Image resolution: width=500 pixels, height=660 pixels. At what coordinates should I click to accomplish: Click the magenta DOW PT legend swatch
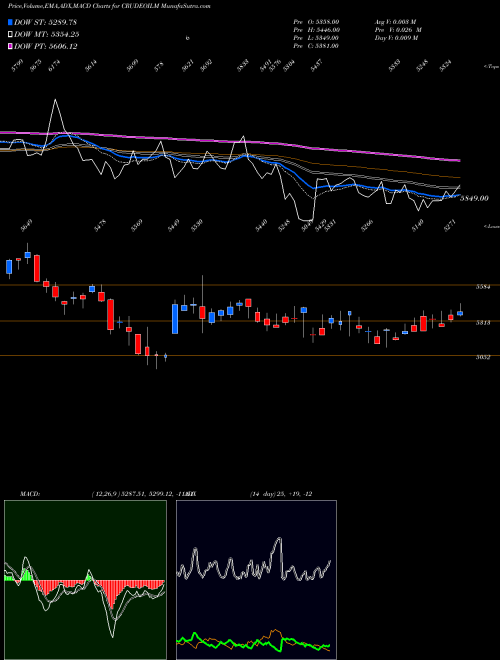point(10,47)
